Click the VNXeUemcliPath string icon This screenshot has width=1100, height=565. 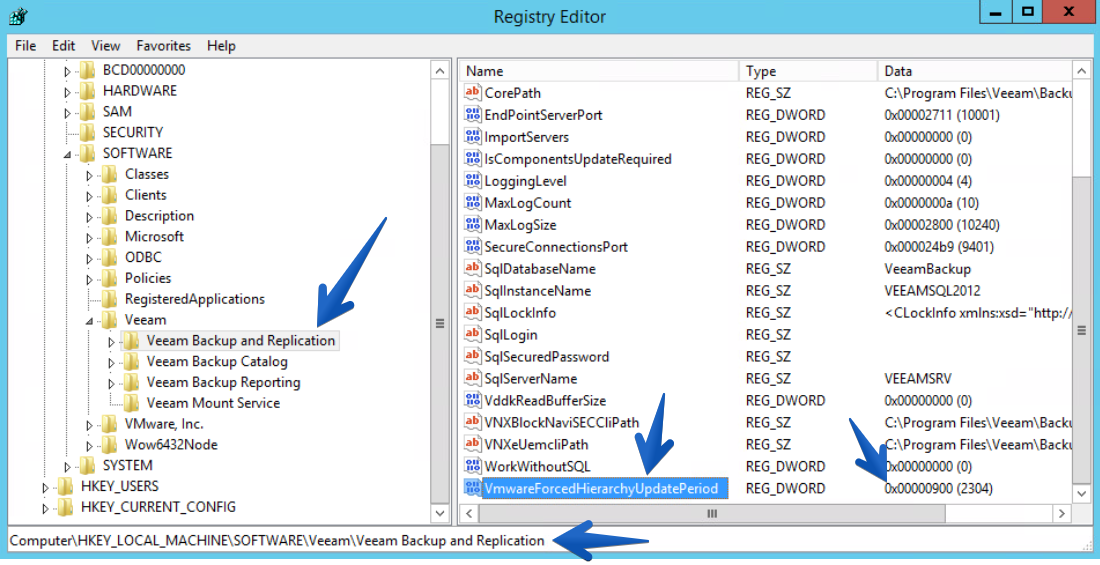point(473,444)
